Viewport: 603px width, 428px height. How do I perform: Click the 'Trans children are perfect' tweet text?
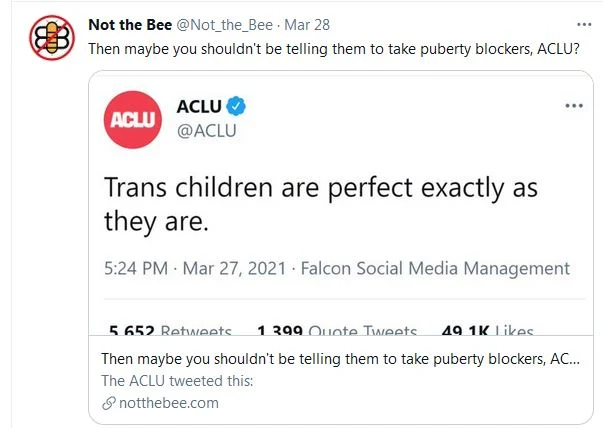(x=320, y=204)
